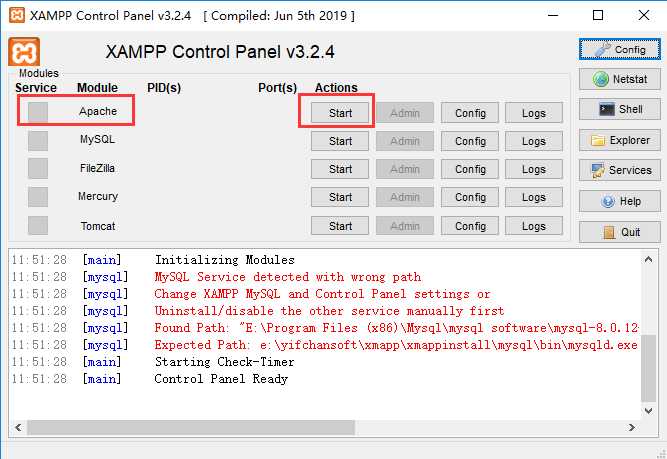Image resolution: width=667 pixels, height=459 pixels.
Task: Toggle the Apache service checkbox
Action: tap(38, 112)
